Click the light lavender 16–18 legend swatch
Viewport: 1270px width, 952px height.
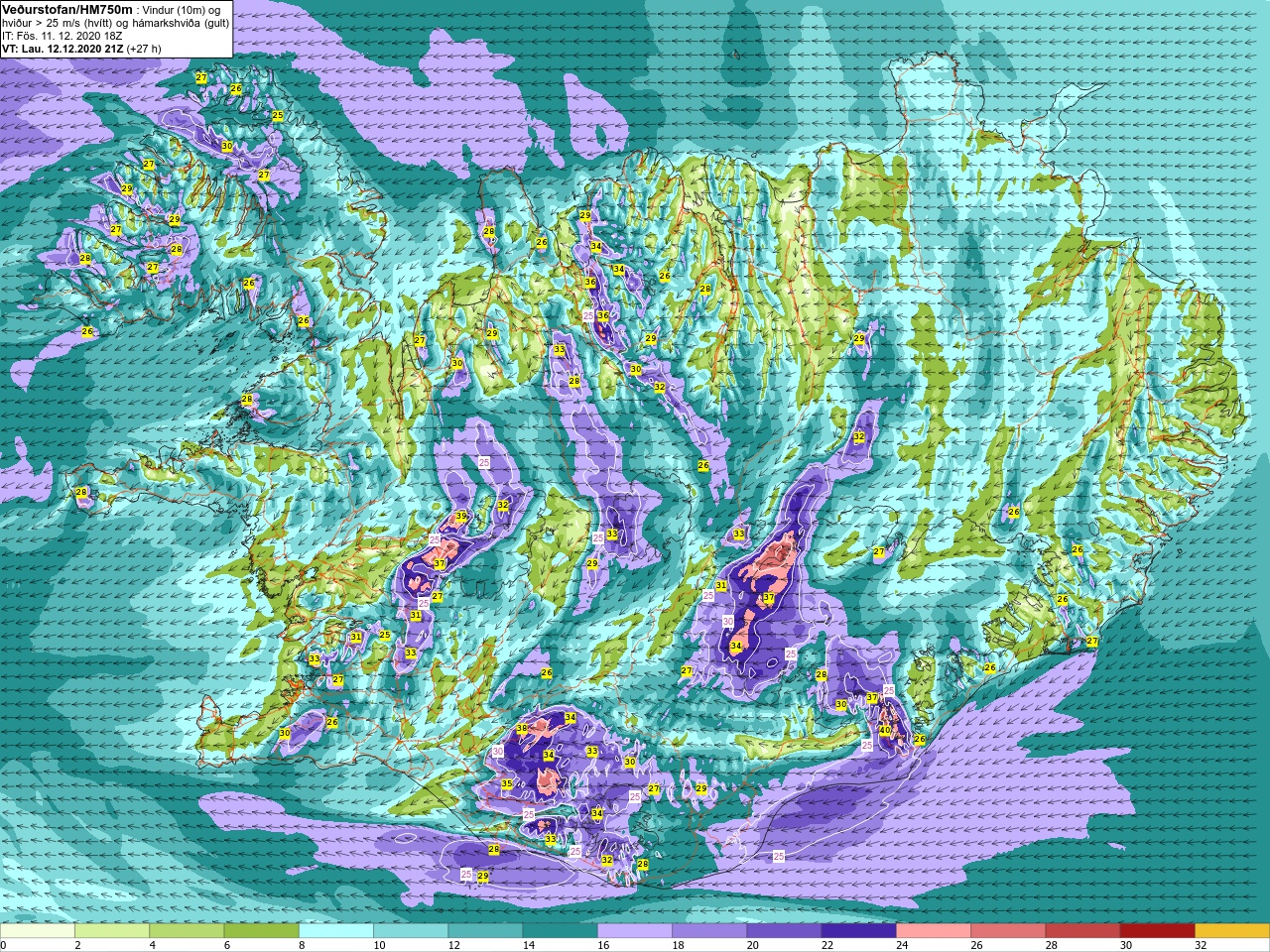coord(635,931)
